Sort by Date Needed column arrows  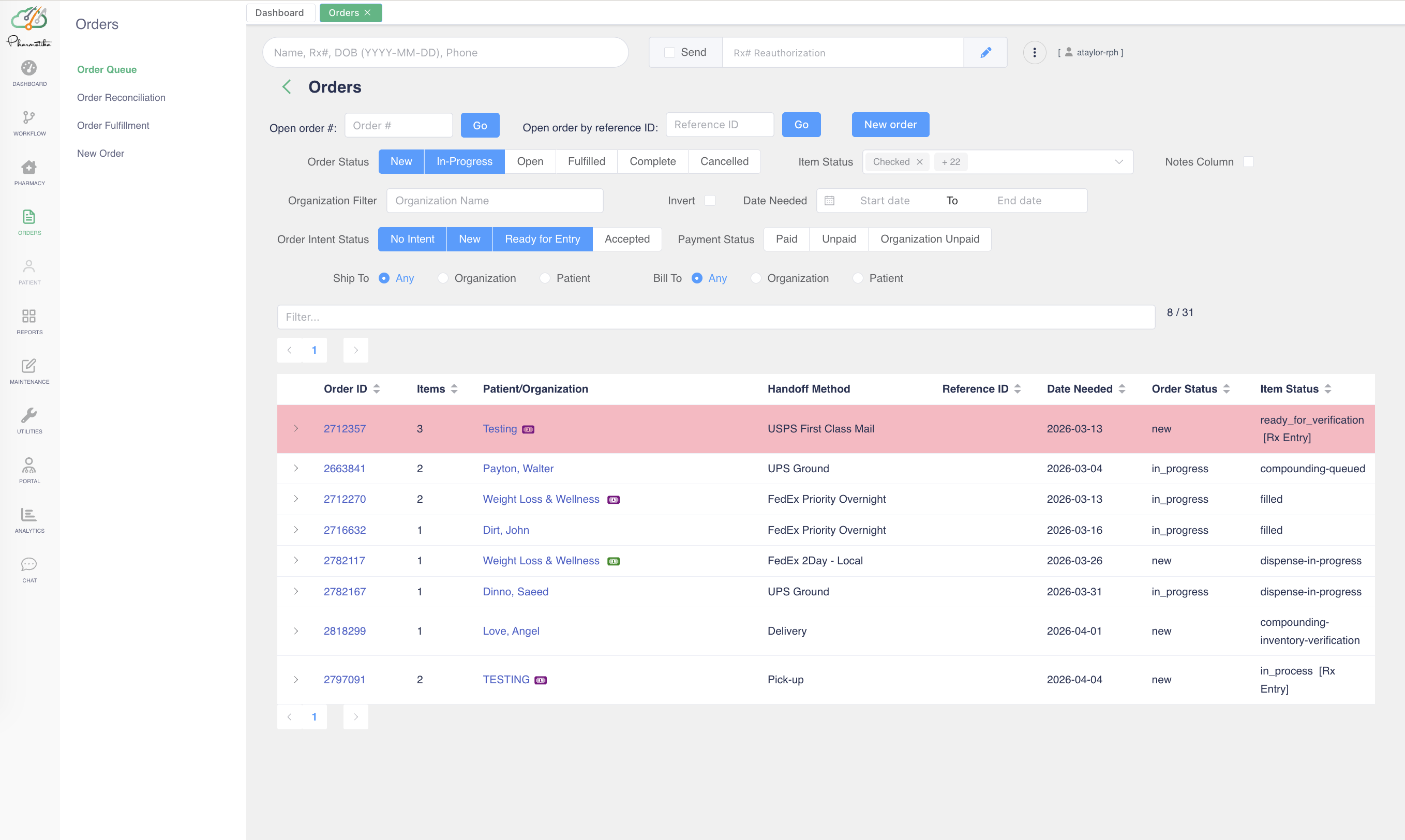click(x=1122, y=389)
